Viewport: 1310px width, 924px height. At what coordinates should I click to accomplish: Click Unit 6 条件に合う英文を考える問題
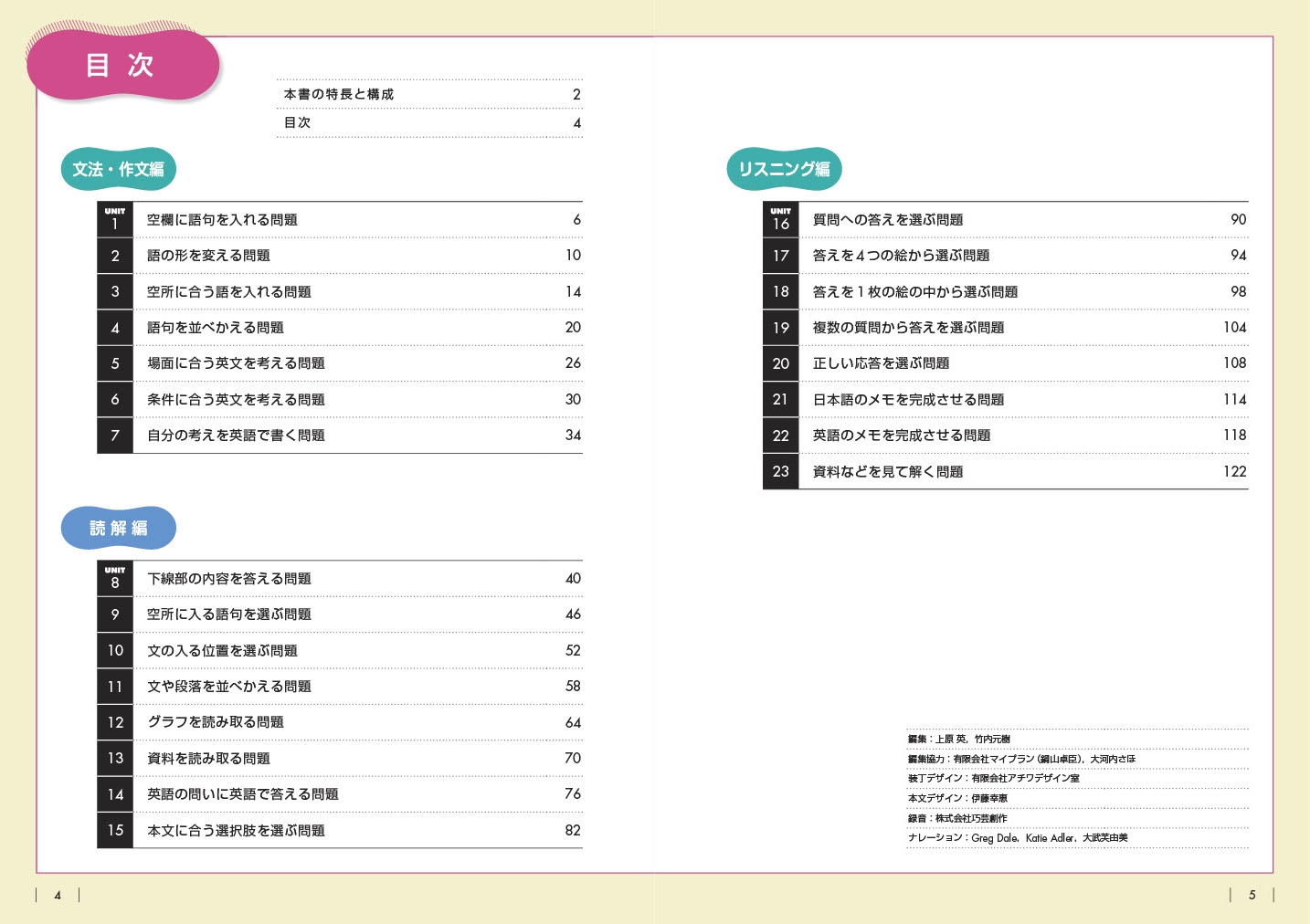point(340,399)
